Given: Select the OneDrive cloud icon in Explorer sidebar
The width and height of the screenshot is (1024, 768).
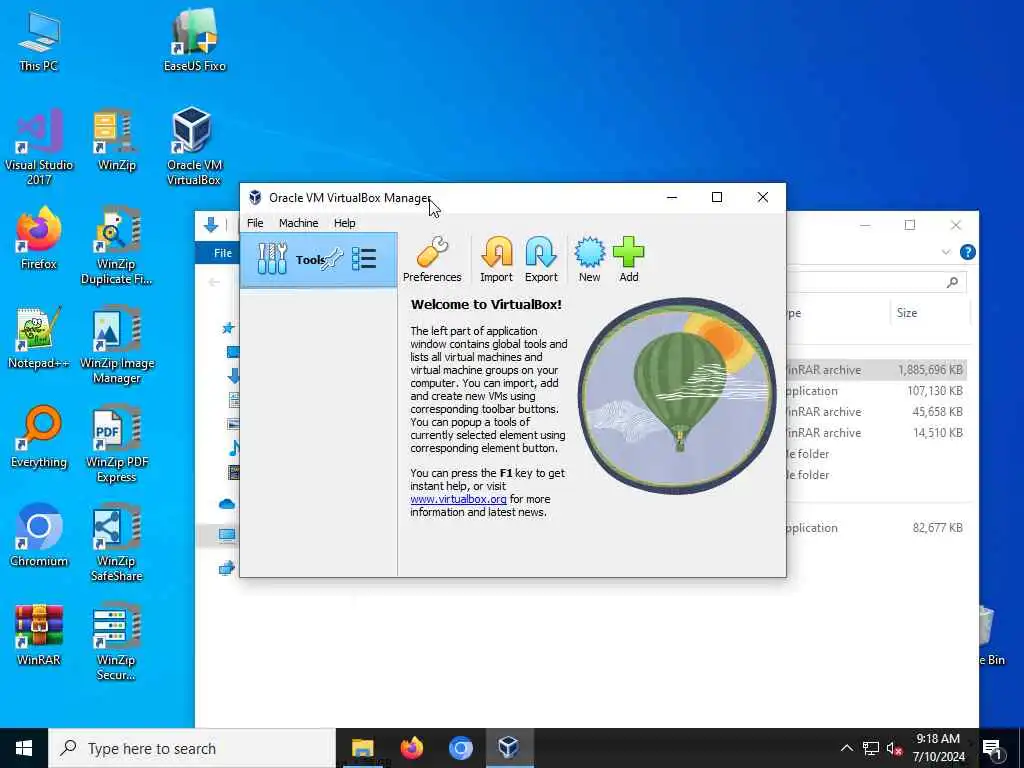Looking at the screenshot, I should pos(227,504).
